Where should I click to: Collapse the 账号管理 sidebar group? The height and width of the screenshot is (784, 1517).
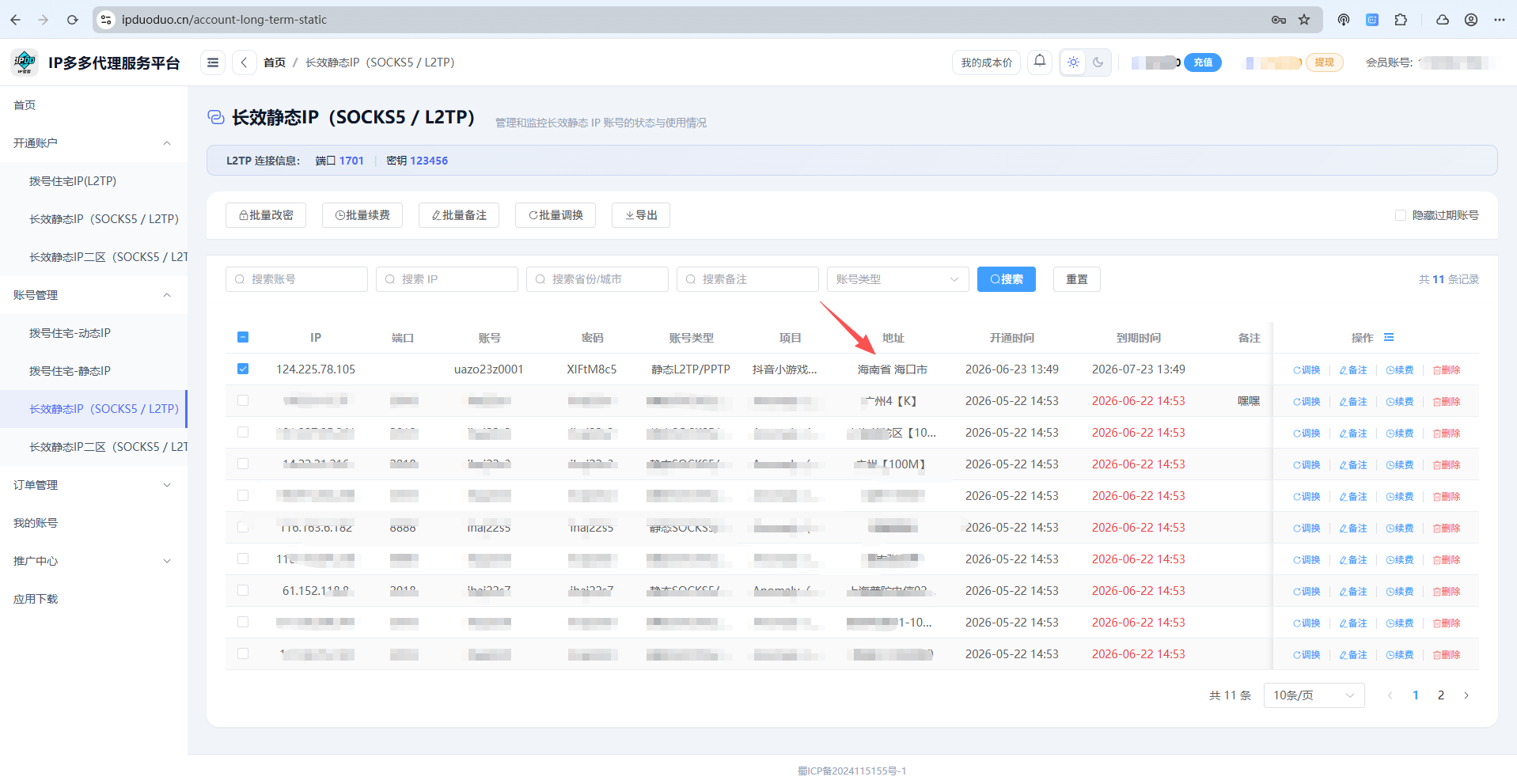(x=93, y=295)
